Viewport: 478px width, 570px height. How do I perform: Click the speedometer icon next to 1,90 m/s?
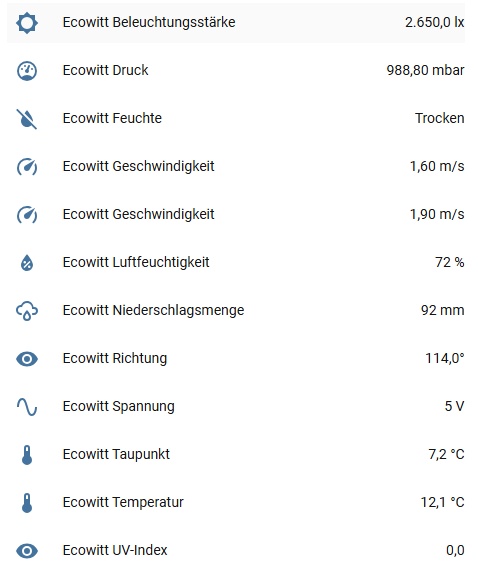click(x=27, y=215)
